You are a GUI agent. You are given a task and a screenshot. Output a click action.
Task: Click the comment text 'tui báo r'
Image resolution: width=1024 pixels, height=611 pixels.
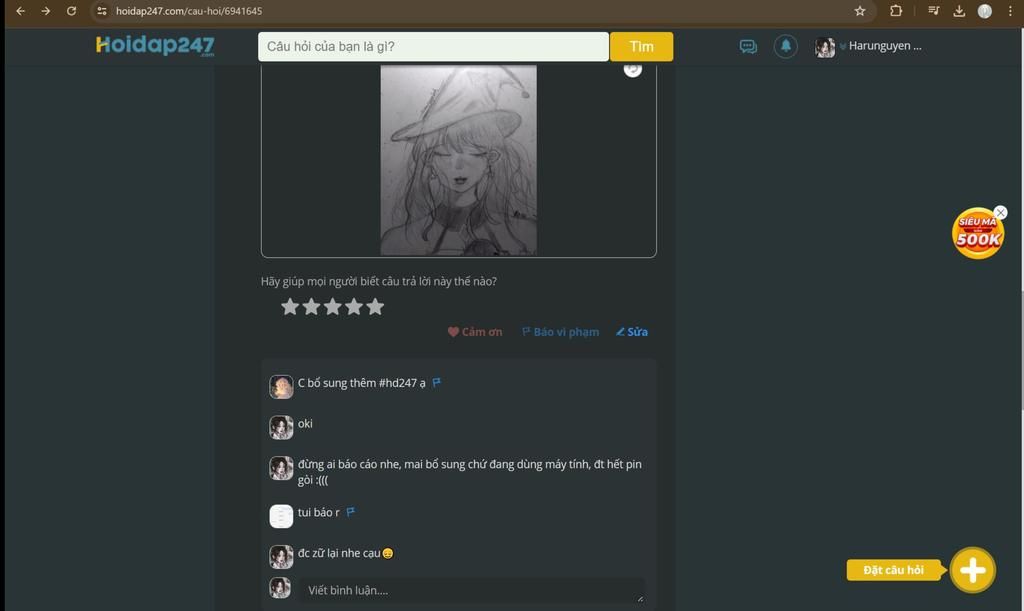tap(319, 512)
